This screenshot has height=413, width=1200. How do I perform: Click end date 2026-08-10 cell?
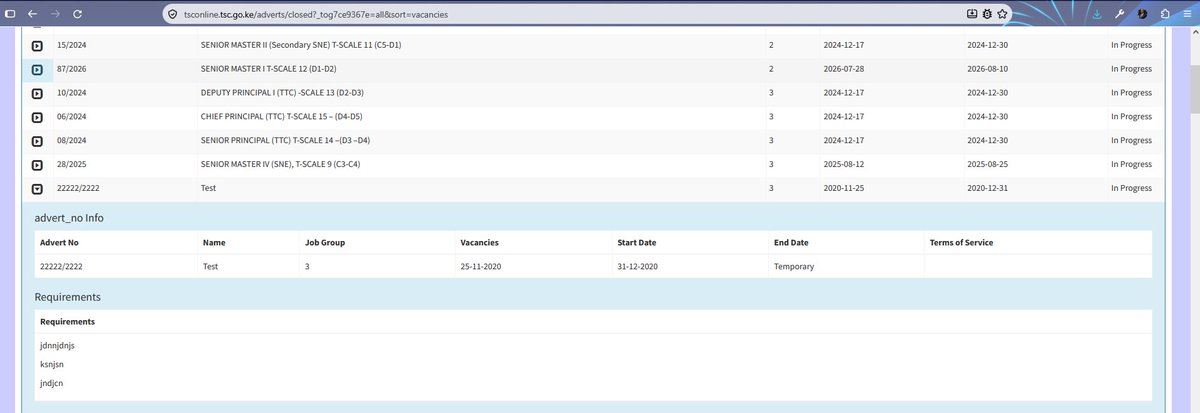point(988,69)
